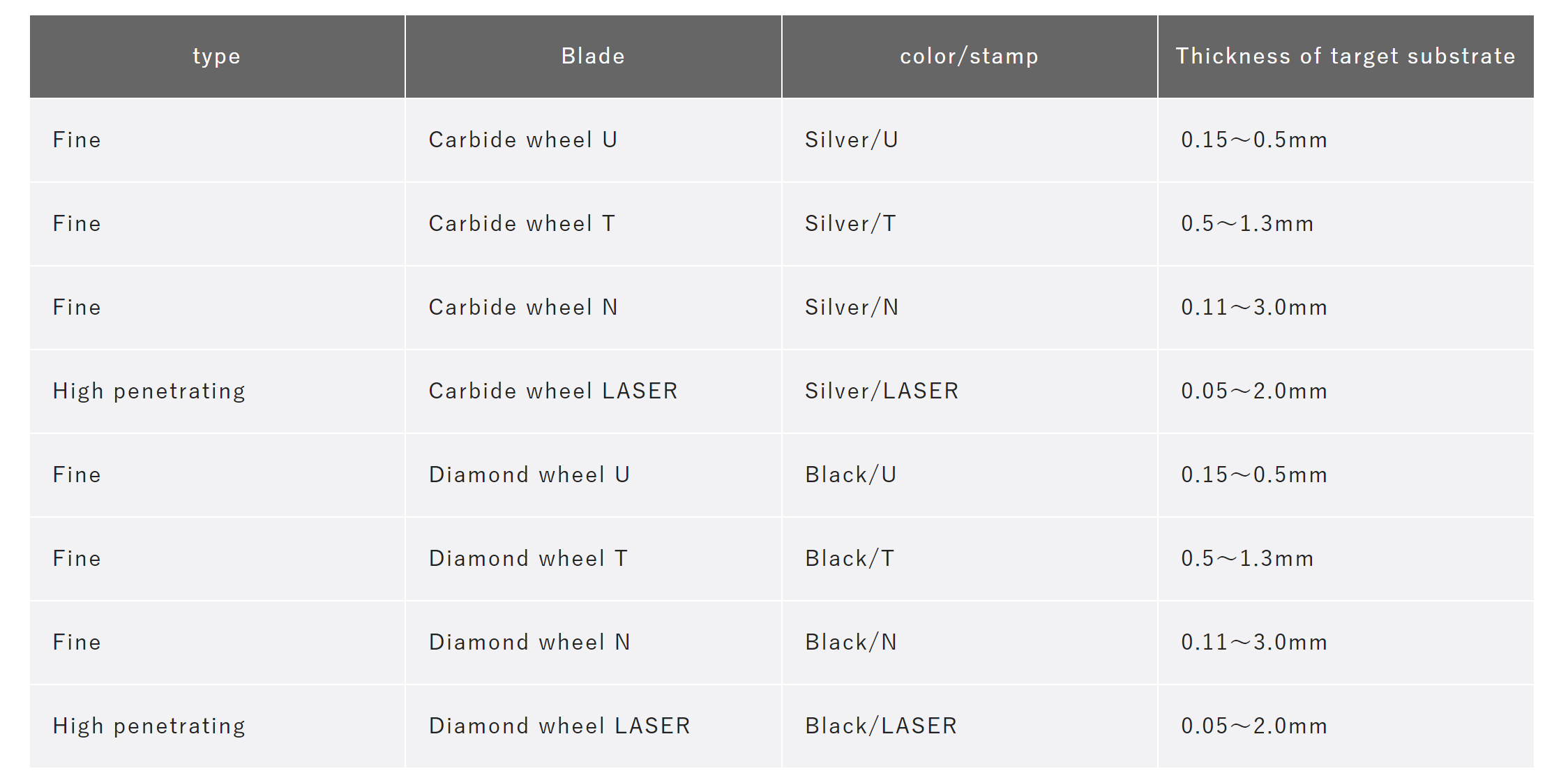This screenshot has width=1568, height=778.
Task: Select the 'Diamond wheel T' cell
Action: [x=593, y=559]
